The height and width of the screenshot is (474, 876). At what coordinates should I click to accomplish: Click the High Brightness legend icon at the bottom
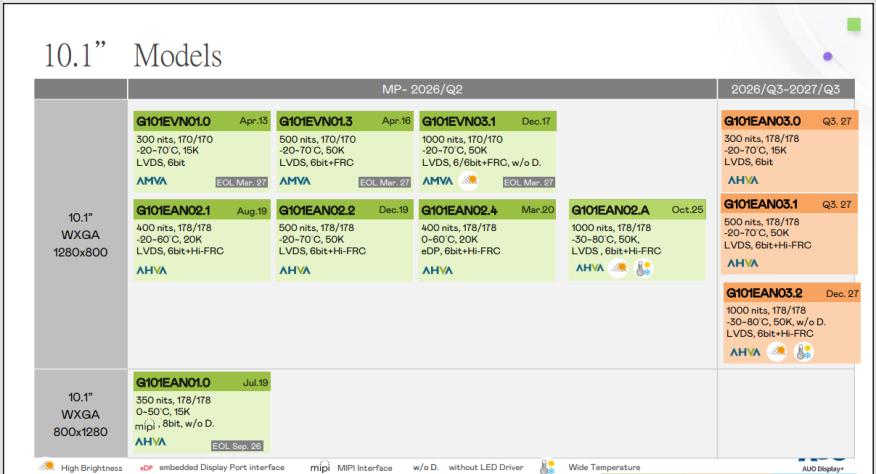[47, 466]
